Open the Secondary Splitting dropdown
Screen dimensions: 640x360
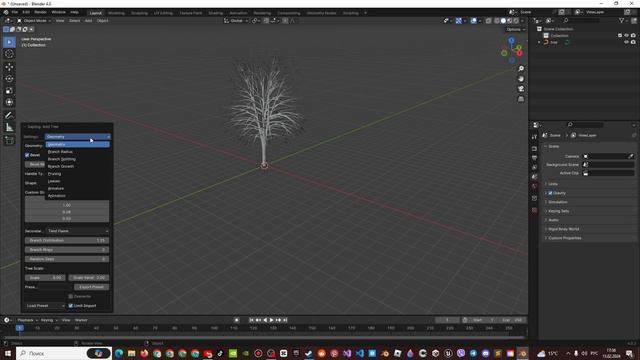click(78, 231)
